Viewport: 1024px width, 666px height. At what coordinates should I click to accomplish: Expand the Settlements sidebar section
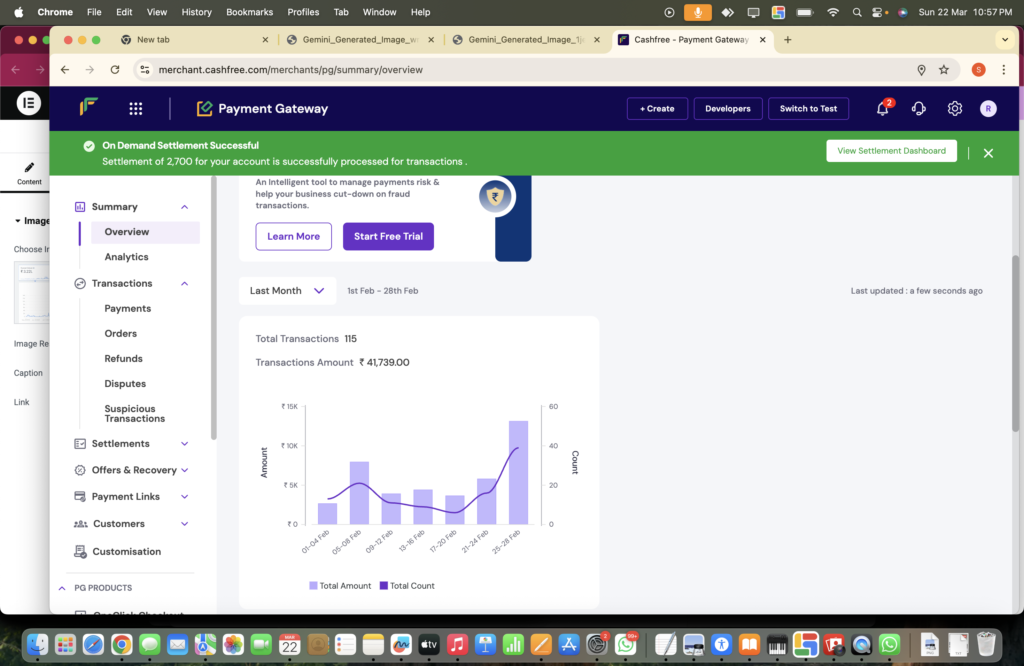tap(184, 444)
